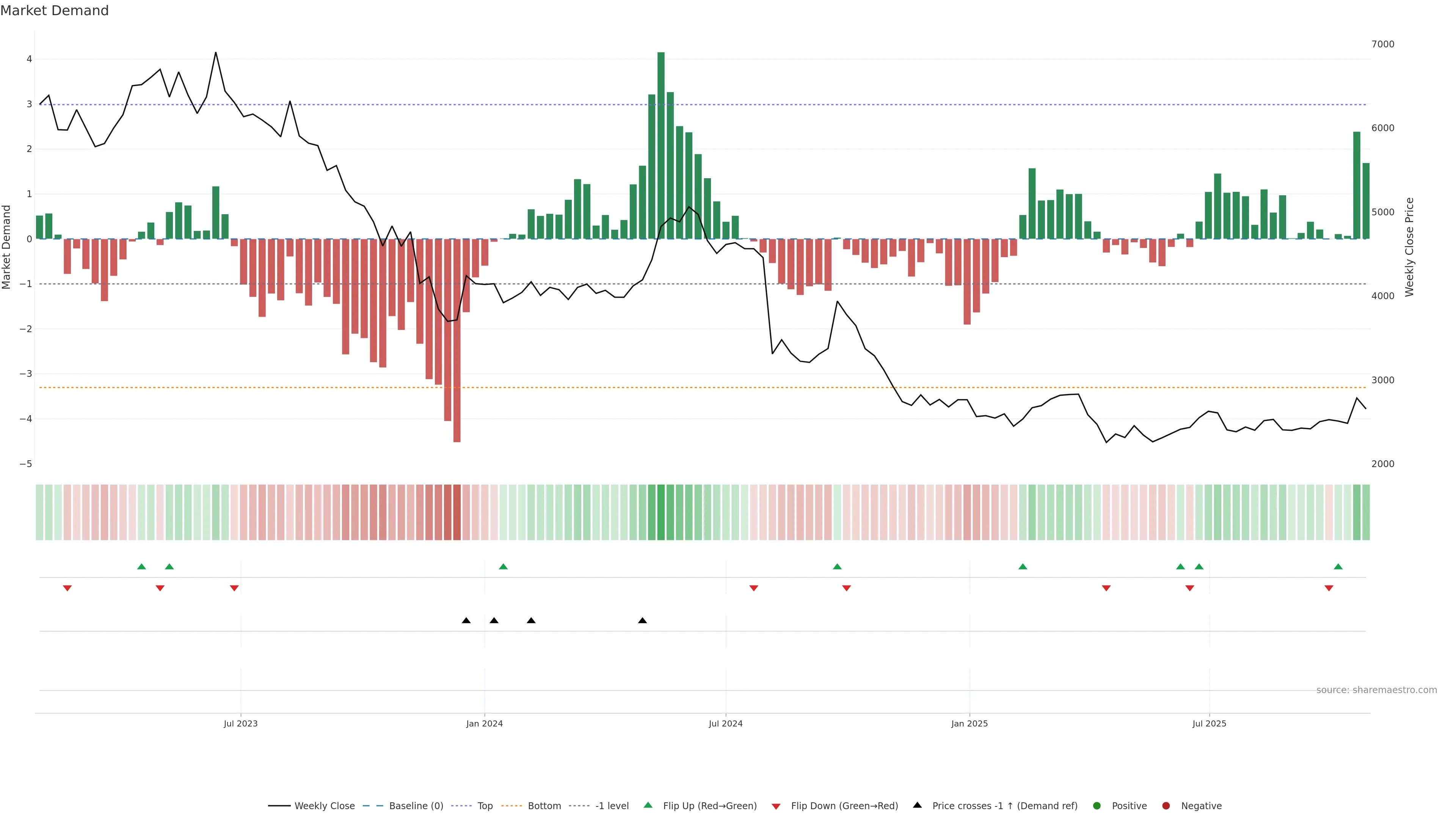Click the first black triangle price-cross marker
Image resolution: width=1456 pixels, height=819 pixels.
[466, 621]
